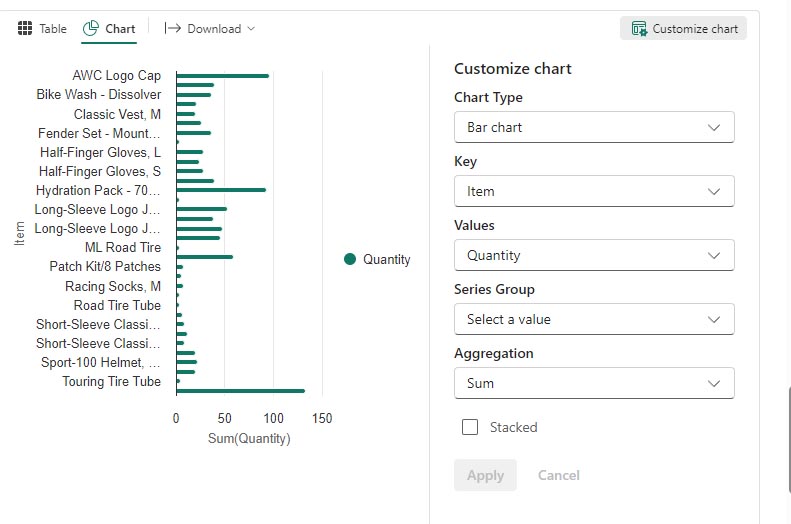Viewport: 791px width, 524px height.
Task: Click the Download arrow icon
Action: pos(173,28)
